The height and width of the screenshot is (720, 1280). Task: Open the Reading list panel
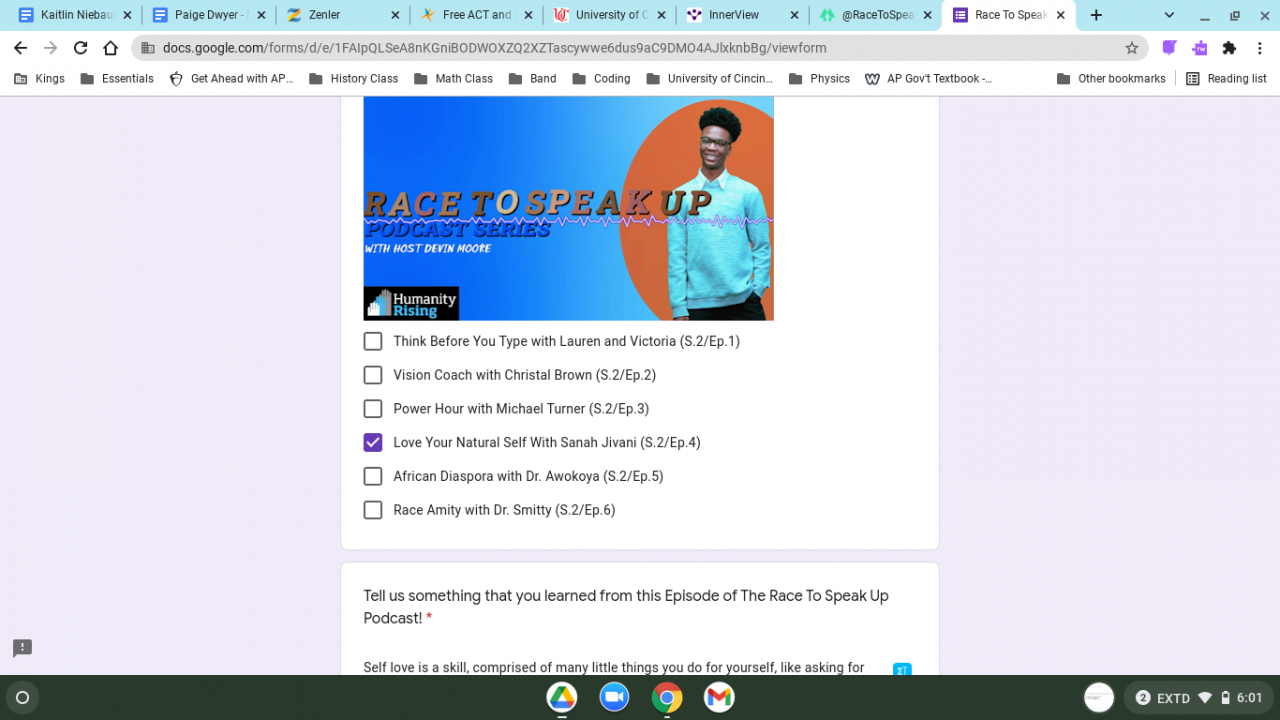pos(1226,78)
